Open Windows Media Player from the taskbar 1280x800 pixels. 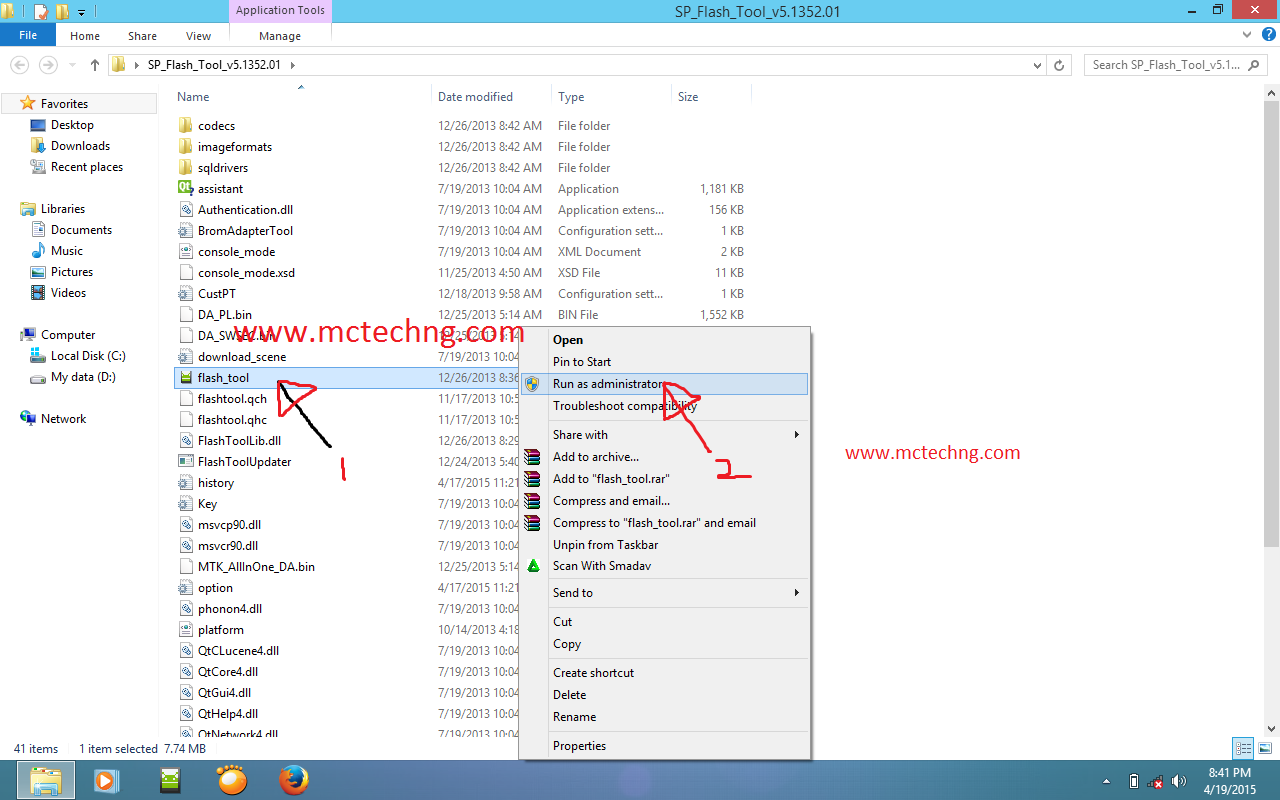(106, 780)
